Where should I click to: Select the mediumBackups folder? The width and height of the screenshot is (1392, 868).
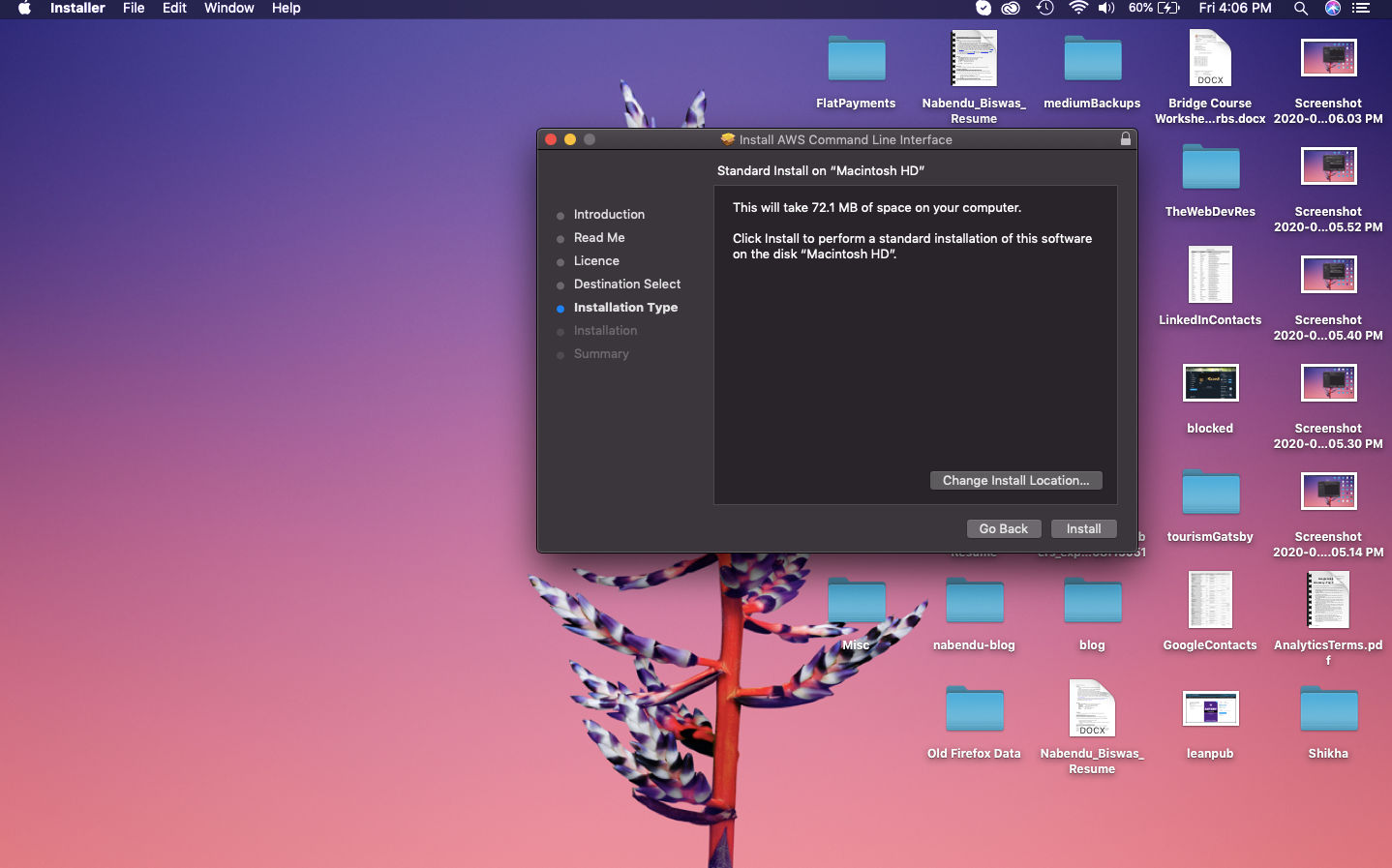tap(1093, 59)
